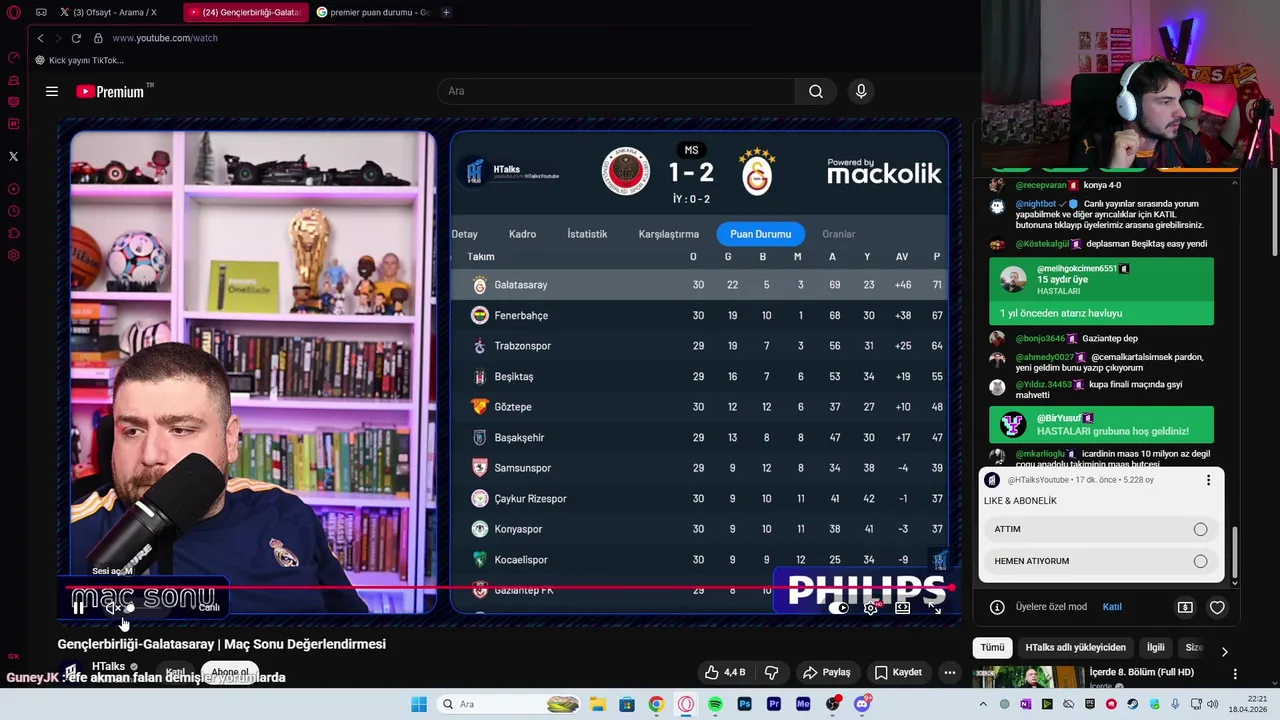Click 'Katıl' in members-only chat bar
The width and height of the screenshot is (1280, 720).
click(1112, 607)
